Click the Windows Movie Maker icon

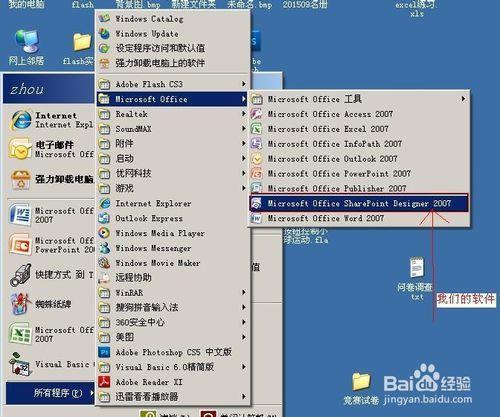pyautogui.click(x=104, y=263)
